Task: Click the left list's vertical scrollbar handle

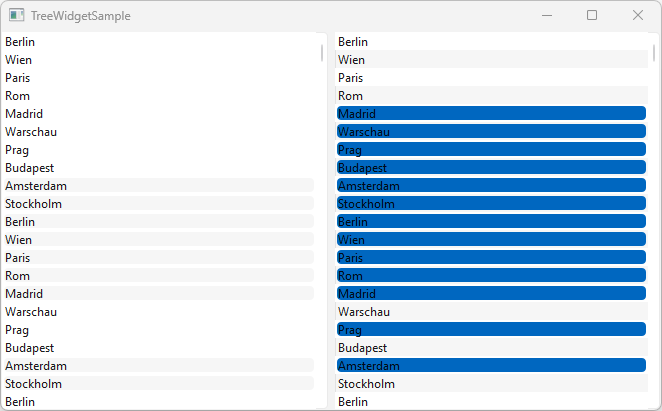Action: pos(321,53)
